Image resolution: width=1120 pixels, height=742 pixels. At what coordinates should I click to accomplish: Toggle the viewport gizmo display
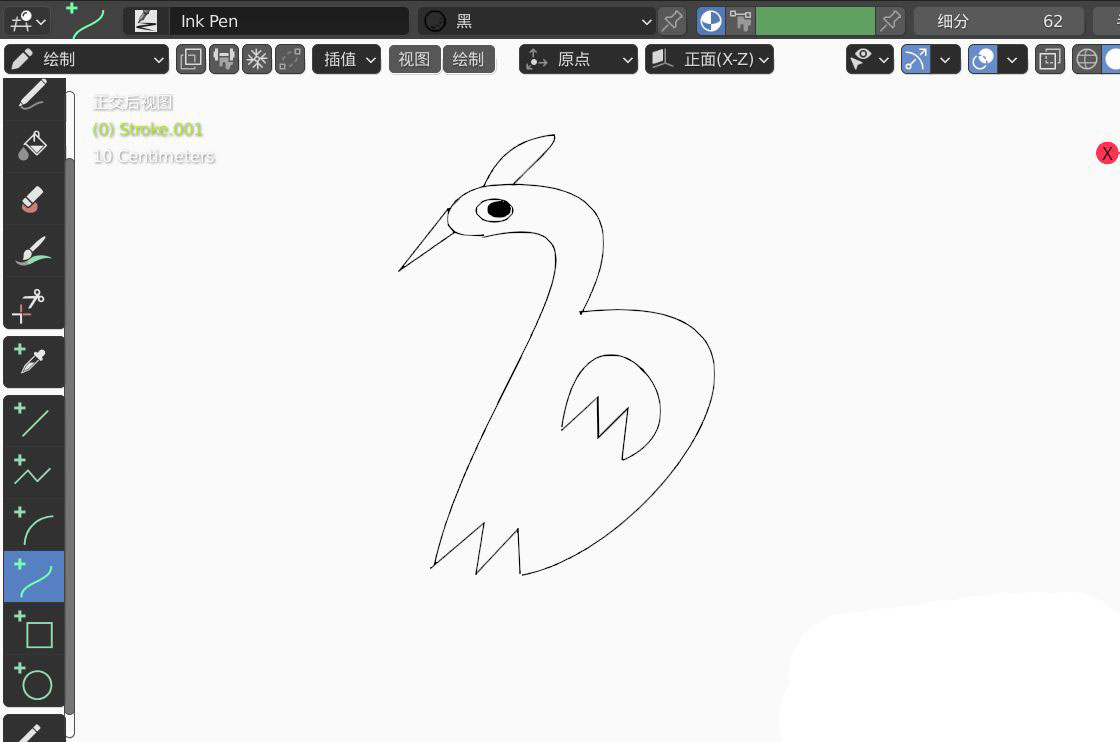(916, 59)
